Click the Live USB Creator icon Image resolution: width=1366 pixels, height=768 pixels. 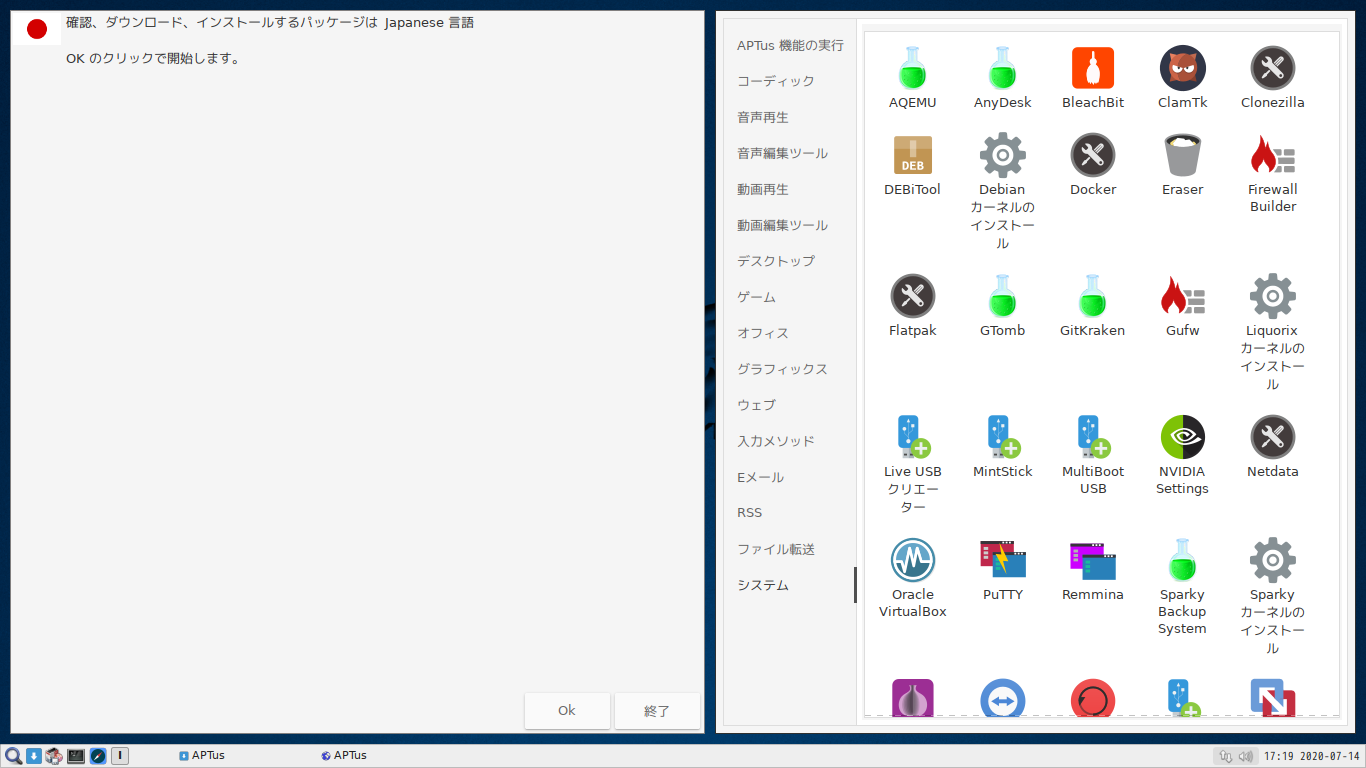[x=912, y=437]
